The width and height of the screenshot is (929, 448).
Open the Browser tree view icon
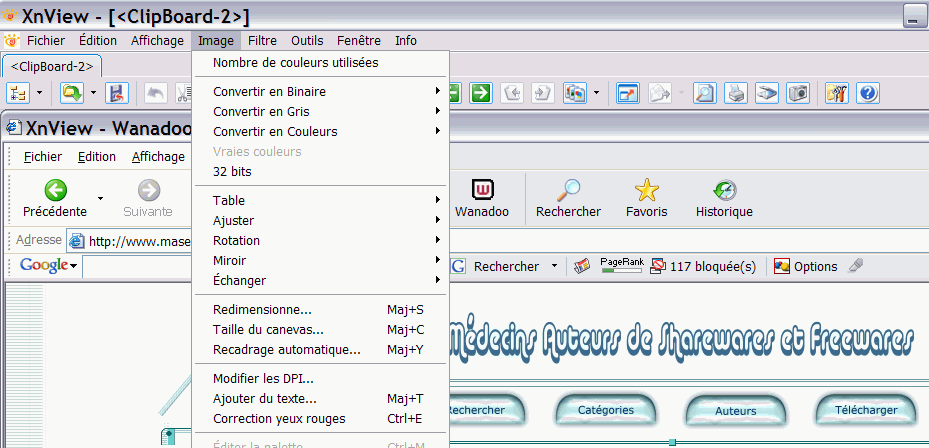pyautogui.click(x=18, y=93)
